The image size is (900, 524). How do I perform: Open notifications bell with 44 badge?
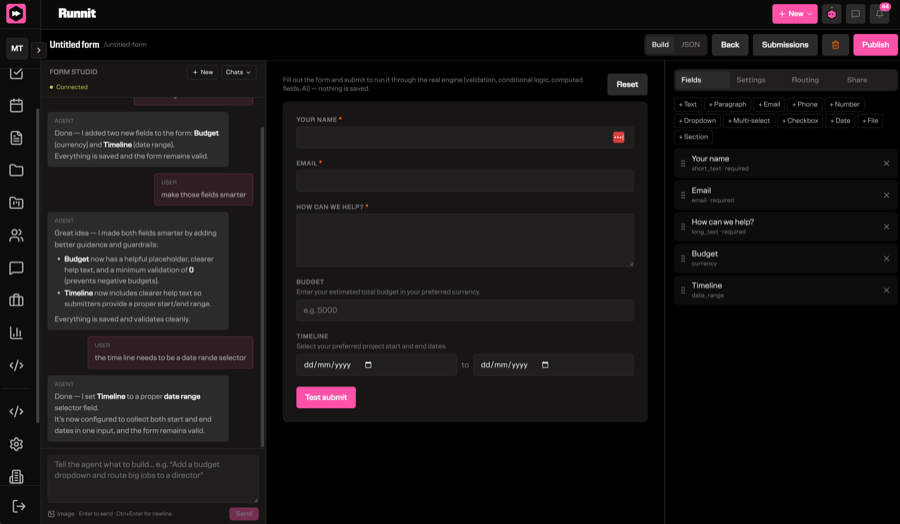[x=879, y=14]
